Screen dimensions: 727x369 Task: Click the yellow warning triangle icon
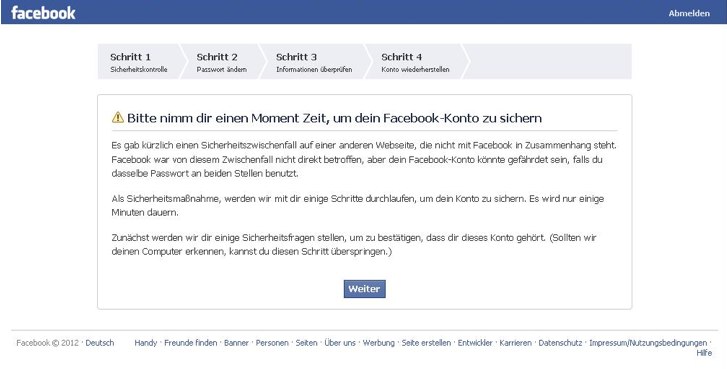pyautogui.click(x=118, y=117)
